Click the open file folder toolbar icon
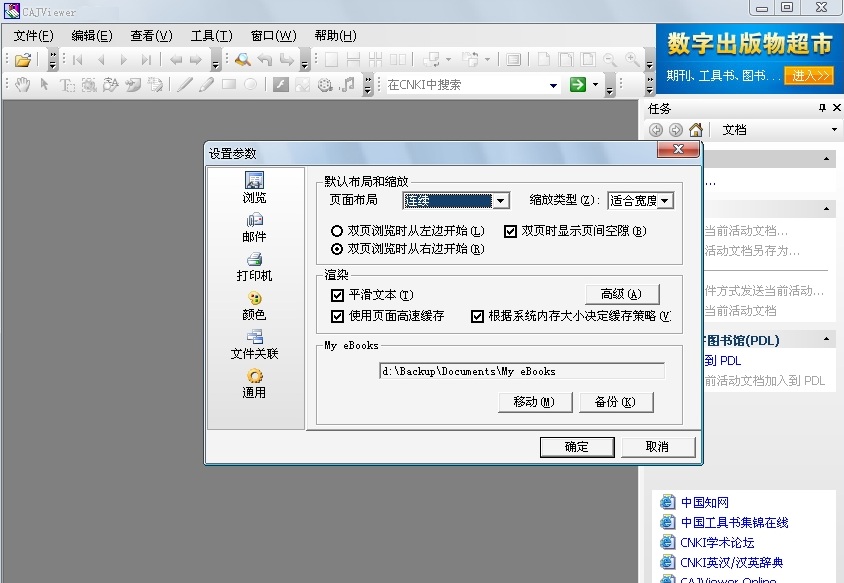 click(22, 60)
